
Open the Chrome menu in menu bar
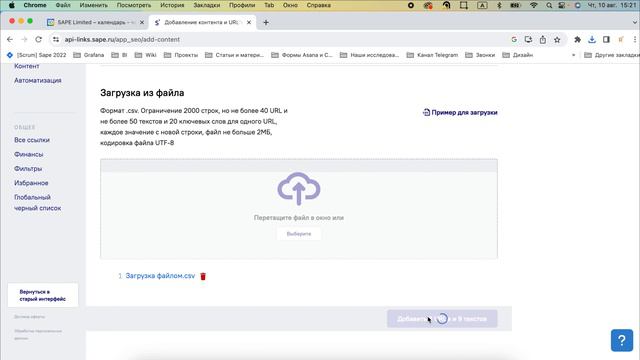pyautogui.click(x=35, y=5)
